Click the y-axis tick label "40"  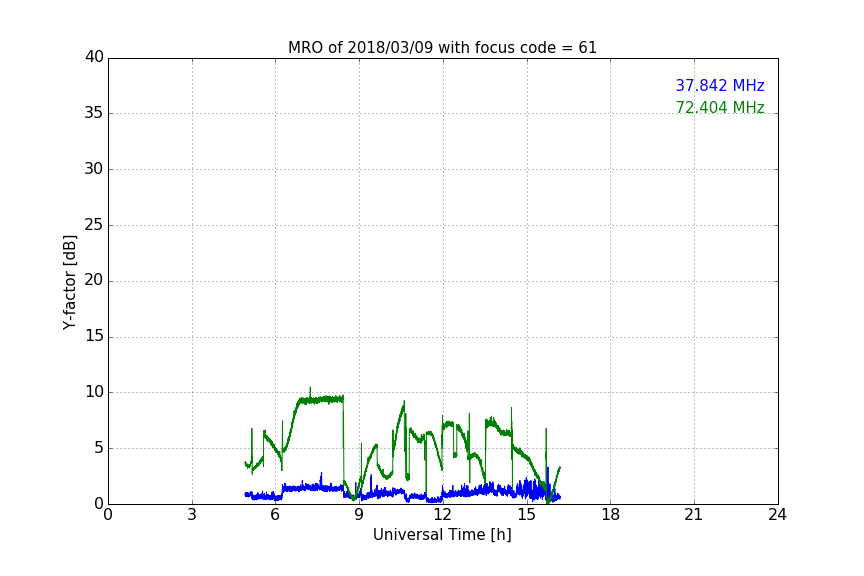(x=94, y=57)
